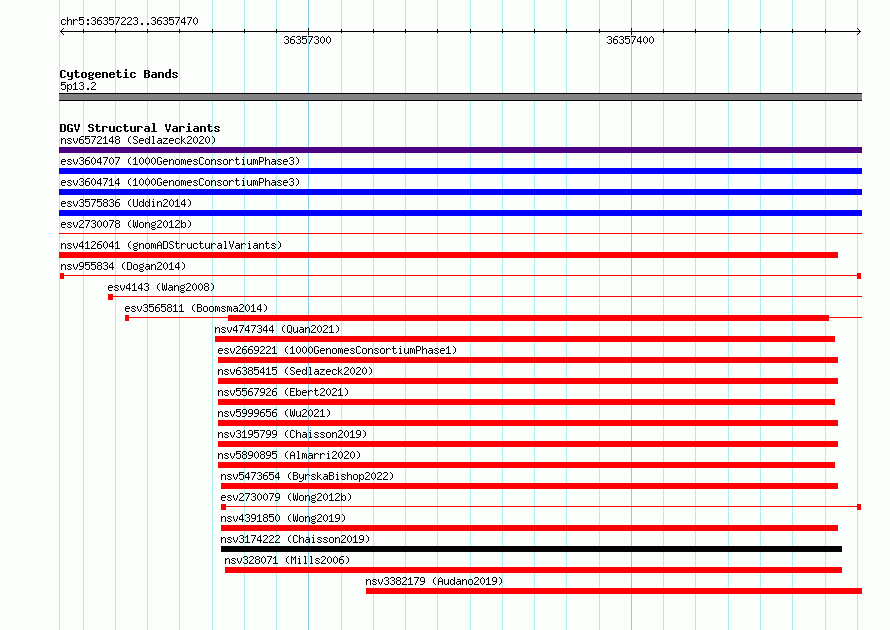Screen dimensions: 890x630
Task: Open esv4143 (Wang2008) variant label
Action: [161, 287]
